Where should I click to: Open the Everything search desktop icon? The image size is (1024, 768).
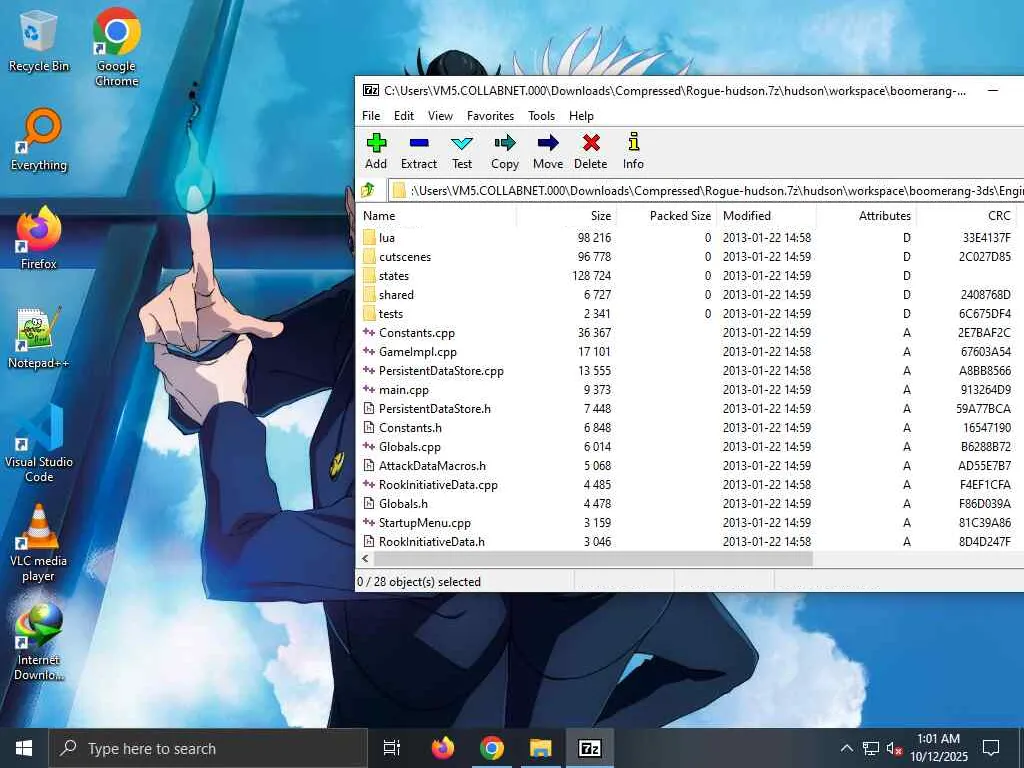coord(39,140)
